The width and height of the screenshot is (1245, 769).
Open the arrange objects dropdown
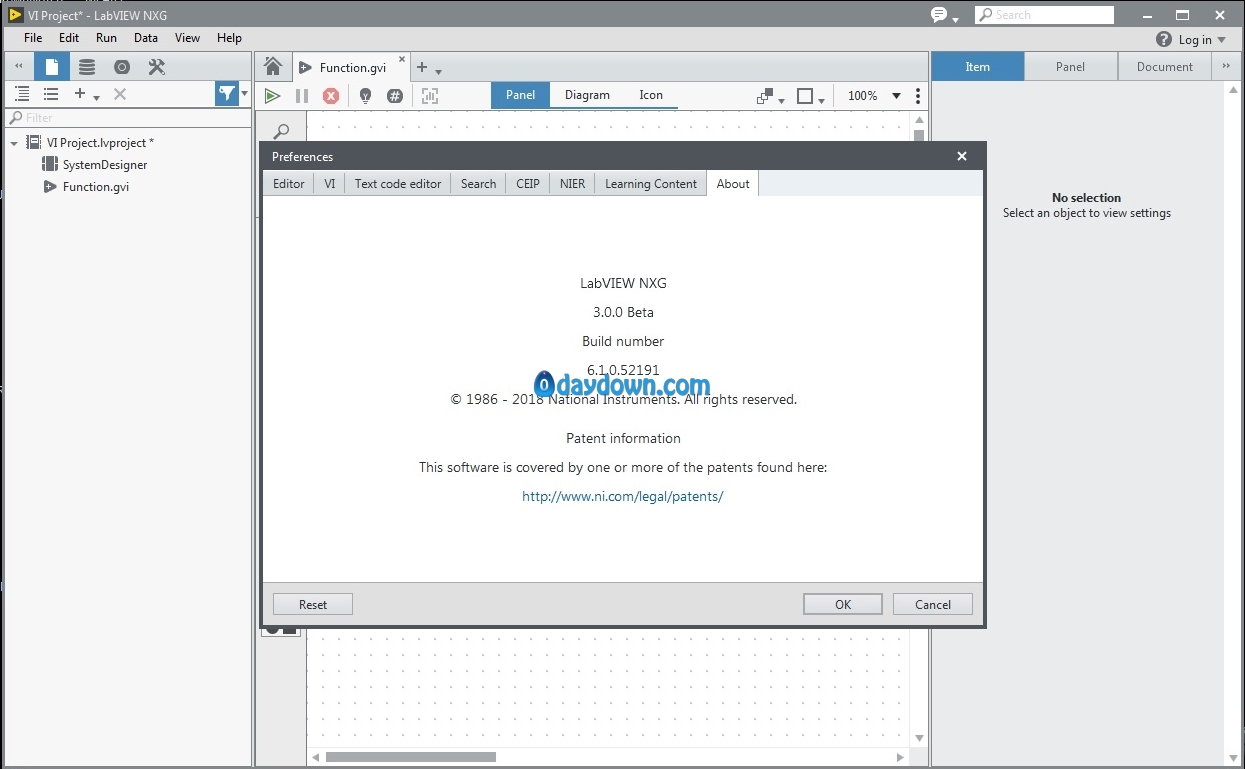pyautogui.click(x=770, y=96)
